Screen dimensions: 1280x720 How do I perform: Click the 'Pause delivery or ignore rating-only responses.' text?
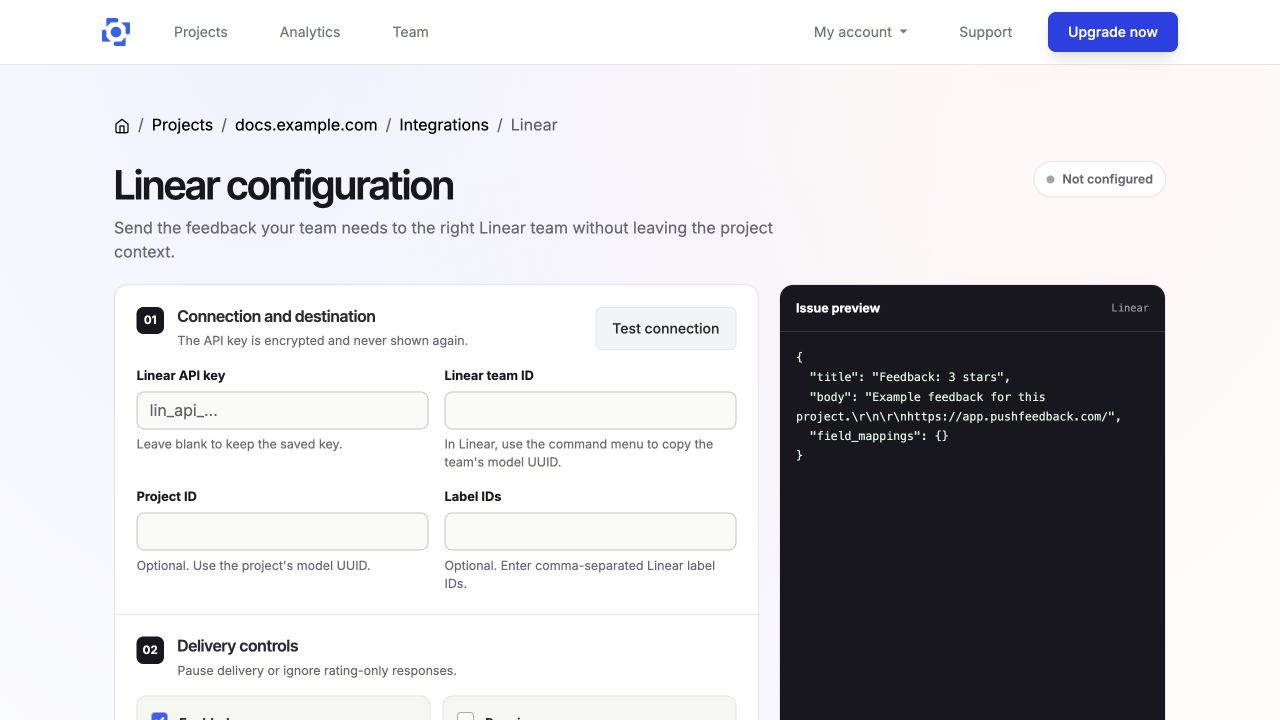317,670
